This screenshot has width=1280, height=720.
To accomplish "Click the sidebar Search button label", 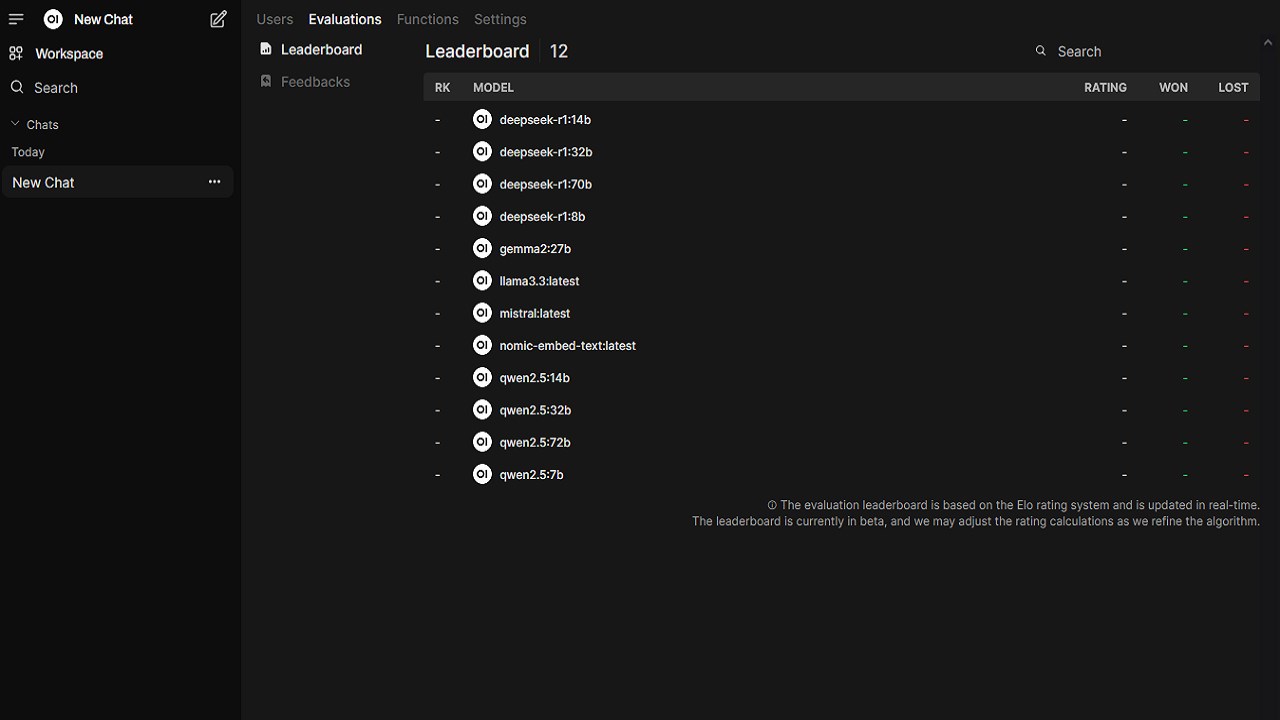I will point(56,88).
